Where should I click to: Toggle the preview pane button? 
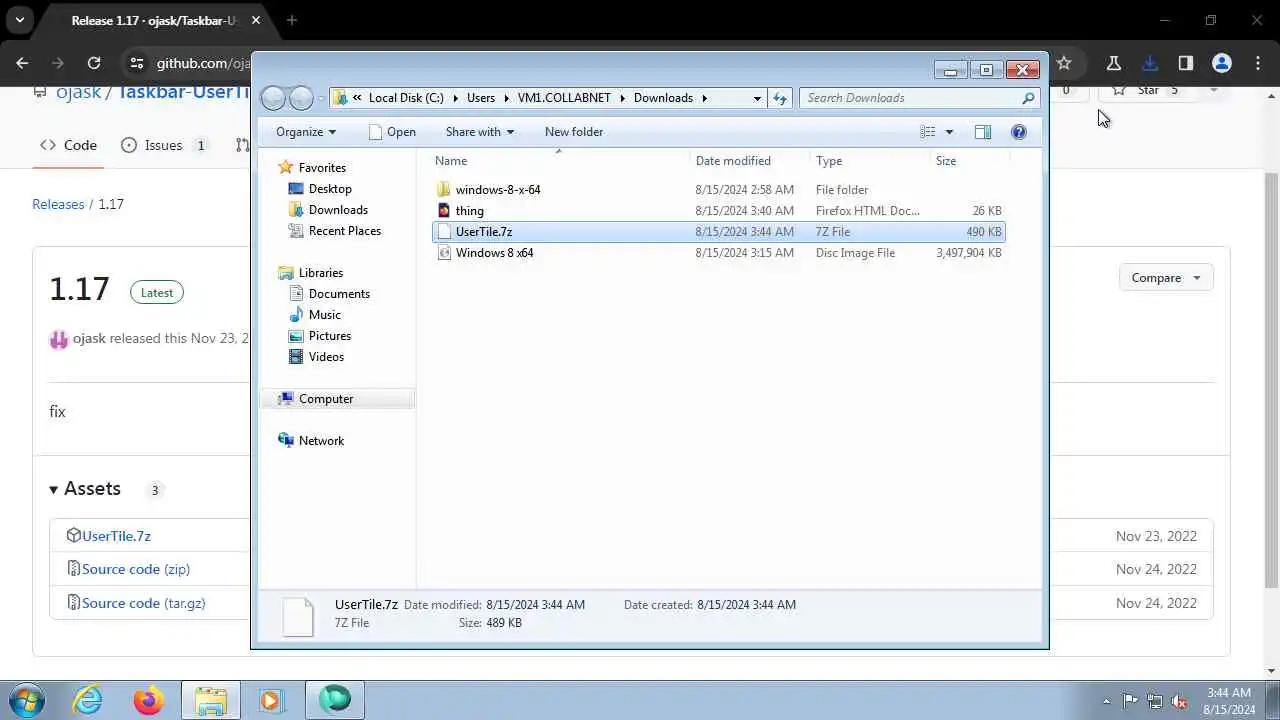point(983,132)
